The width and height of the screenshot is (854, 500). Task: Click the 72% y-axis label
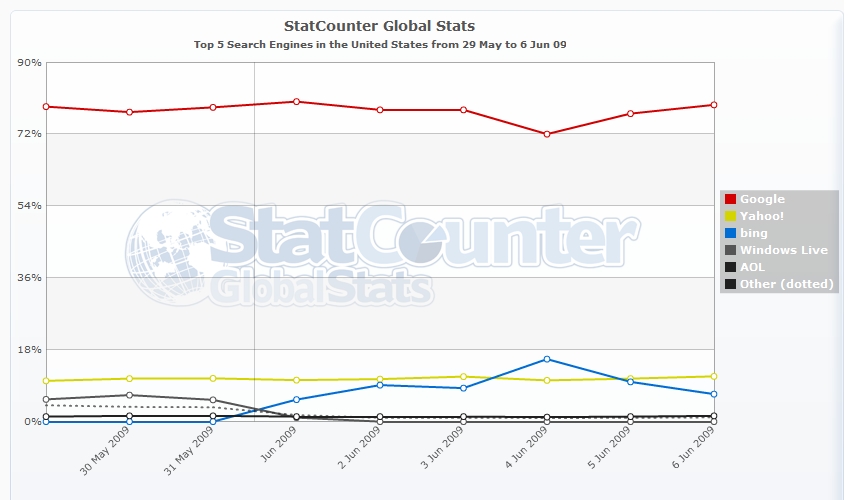pos(29,134)
